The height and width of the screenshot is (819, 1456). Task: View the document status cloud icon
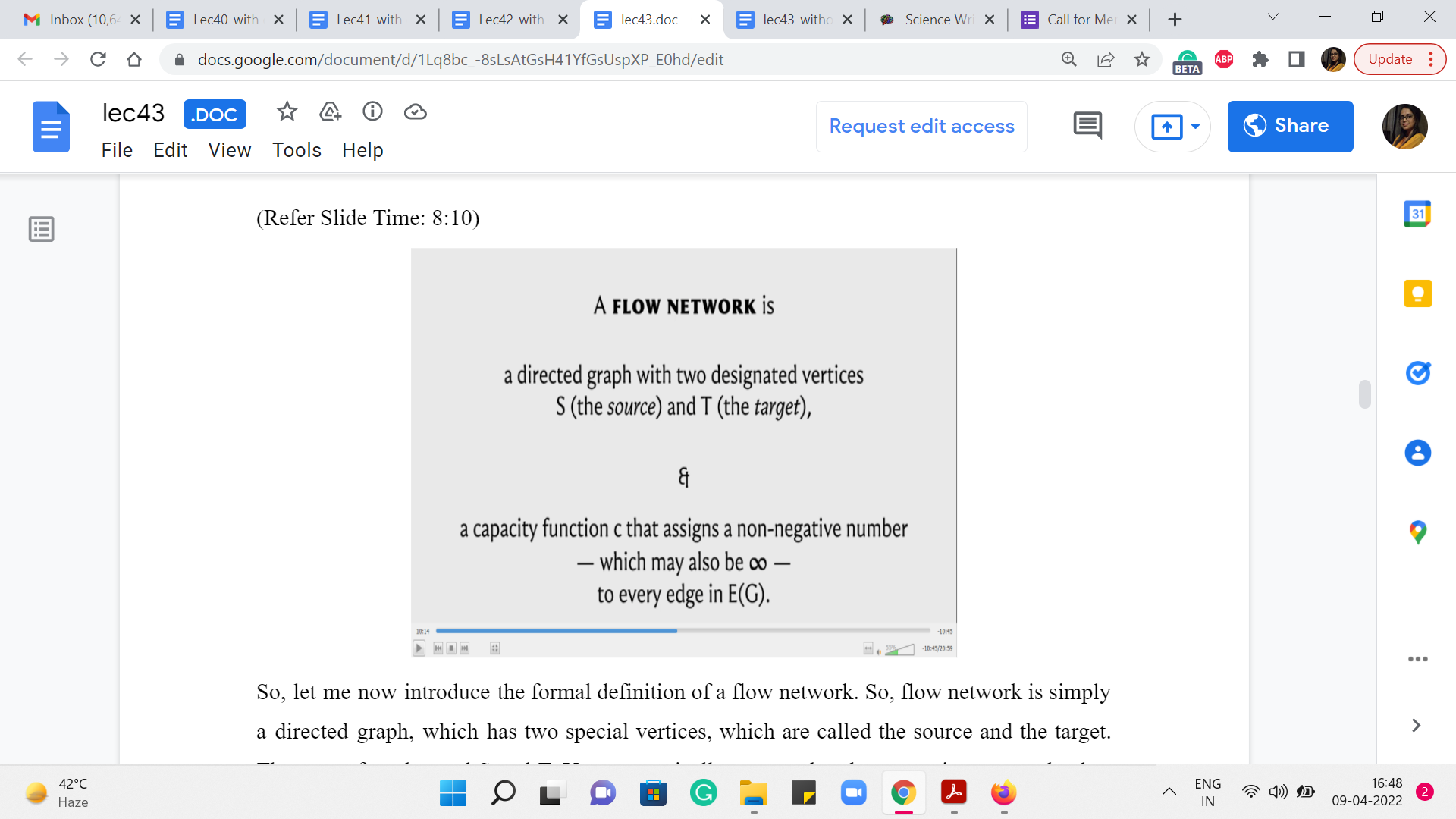[x=415, y=112]
